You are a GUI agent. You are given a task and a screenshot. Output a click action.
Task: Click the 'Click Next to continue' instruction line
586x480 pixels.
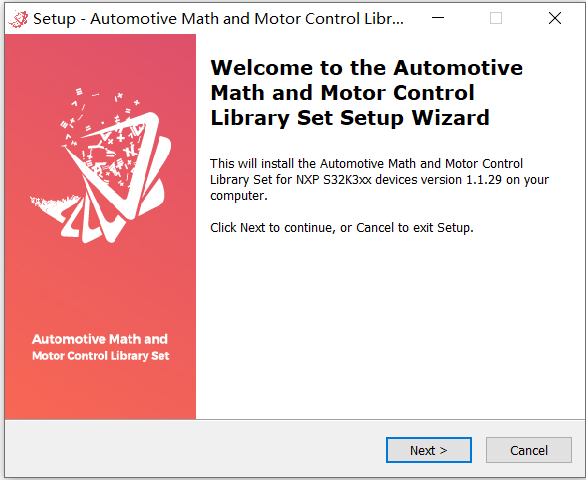pos(342,227)
